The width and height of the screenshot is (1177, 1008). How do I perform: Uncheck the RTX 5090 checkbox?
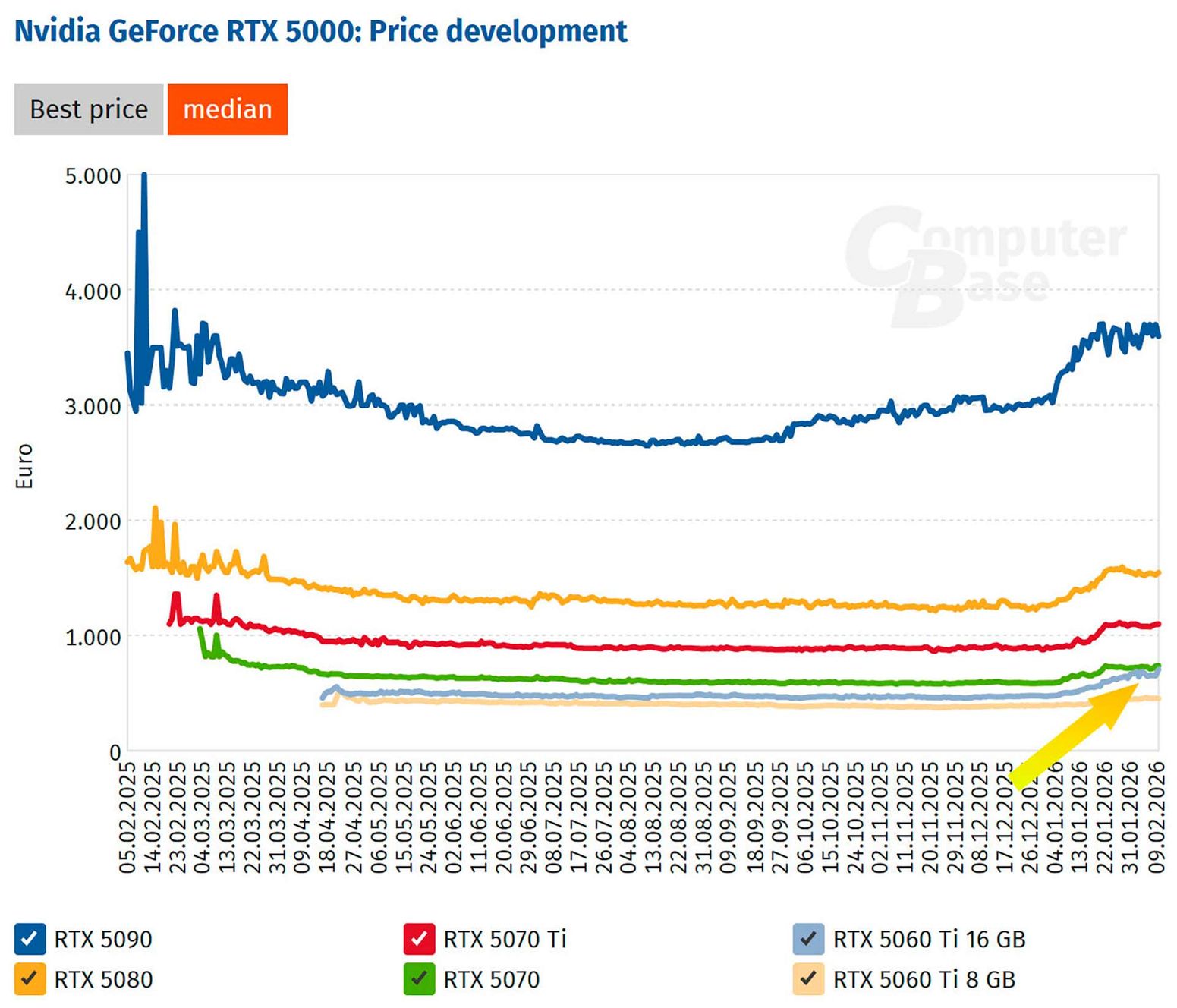pyautogui.click(x=29, y=939)
